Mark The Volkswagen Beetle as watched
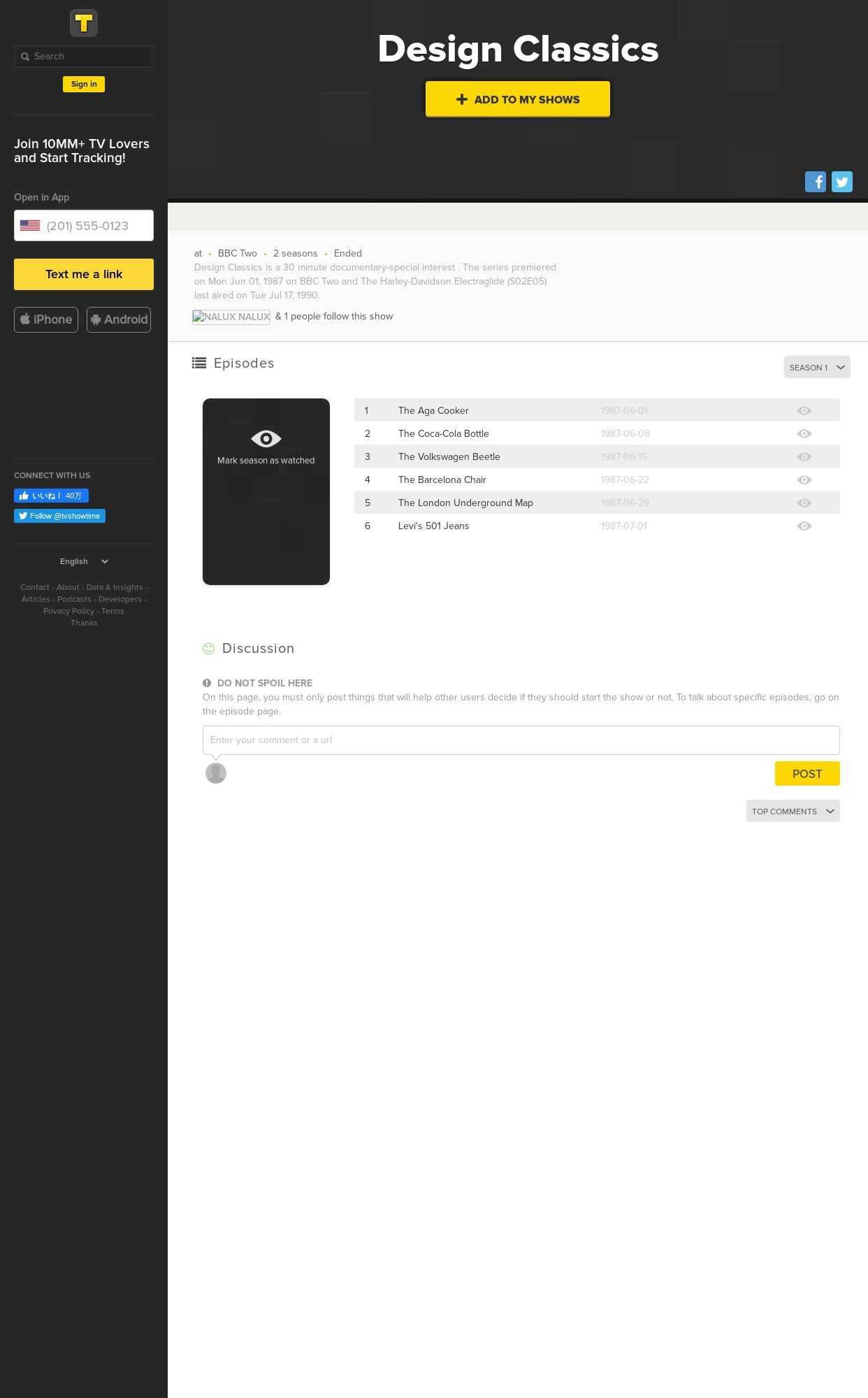Image resolution: width=868 pixels, height=1398 pixels. [x=804, y=457]
